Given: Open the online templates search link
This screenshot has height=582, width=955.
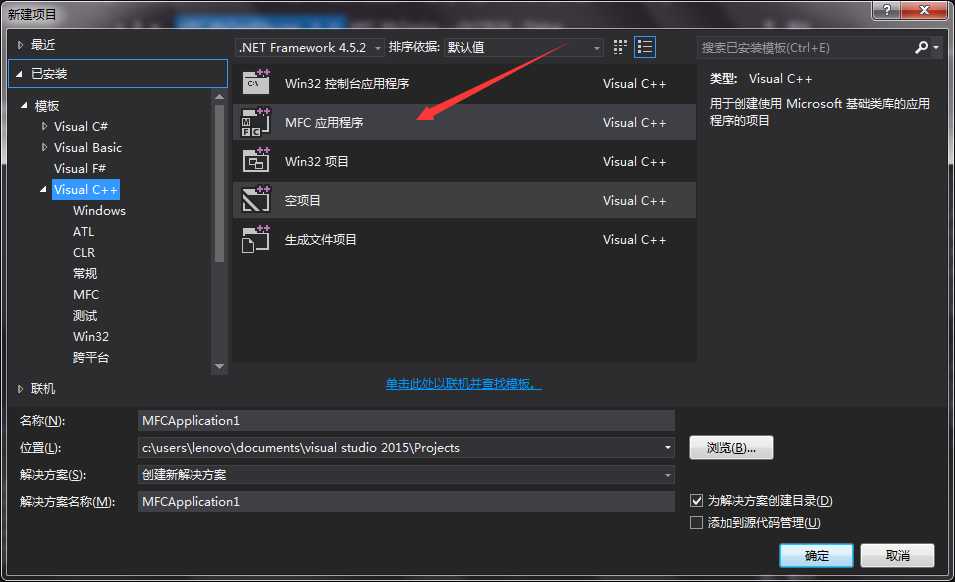Looking at the screenshot, I should click(462, 382).
